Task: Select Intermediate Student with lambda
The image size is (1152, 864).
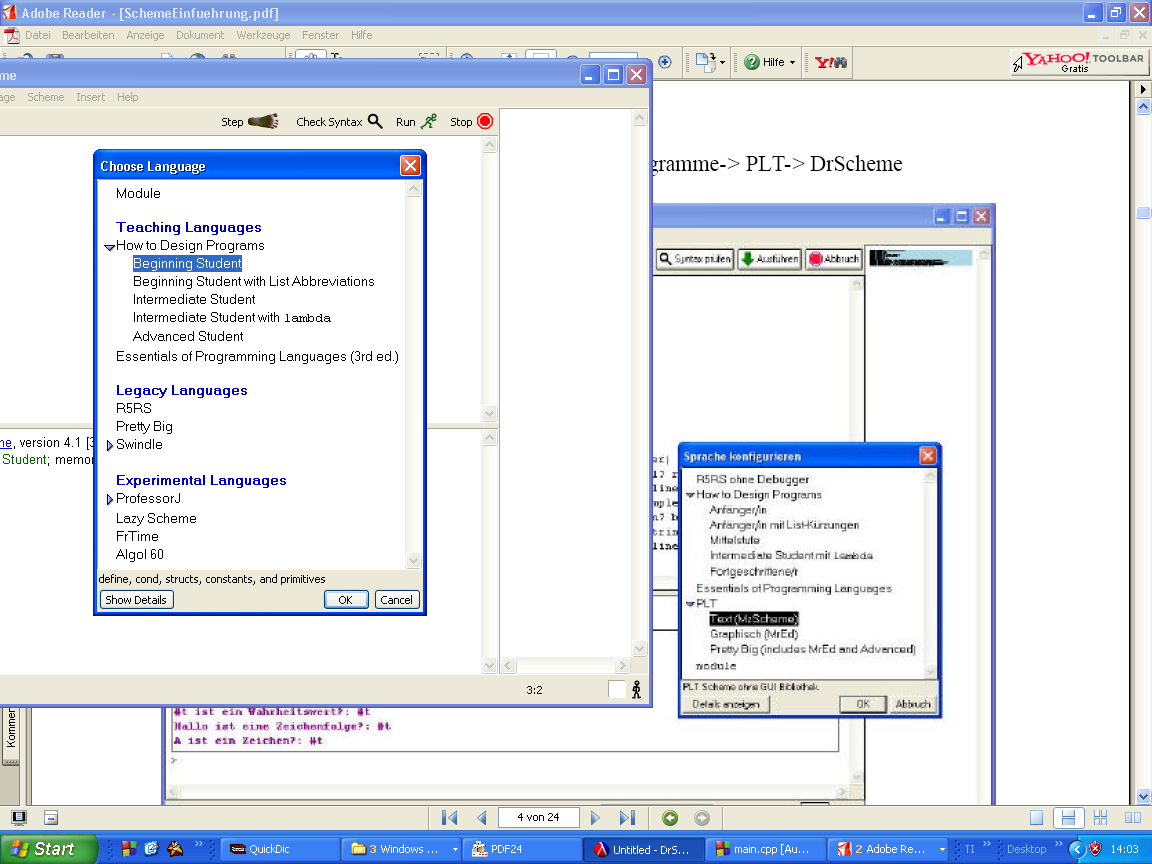Action: pos(231,317)
